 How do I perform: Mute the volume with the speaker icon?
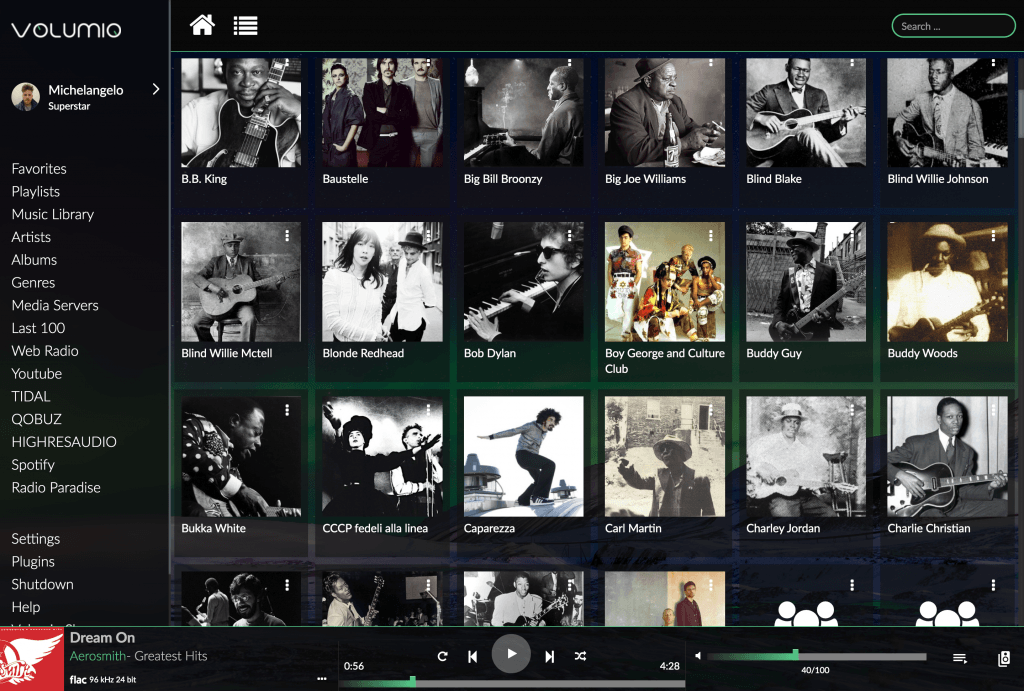(x=696, y=657)
